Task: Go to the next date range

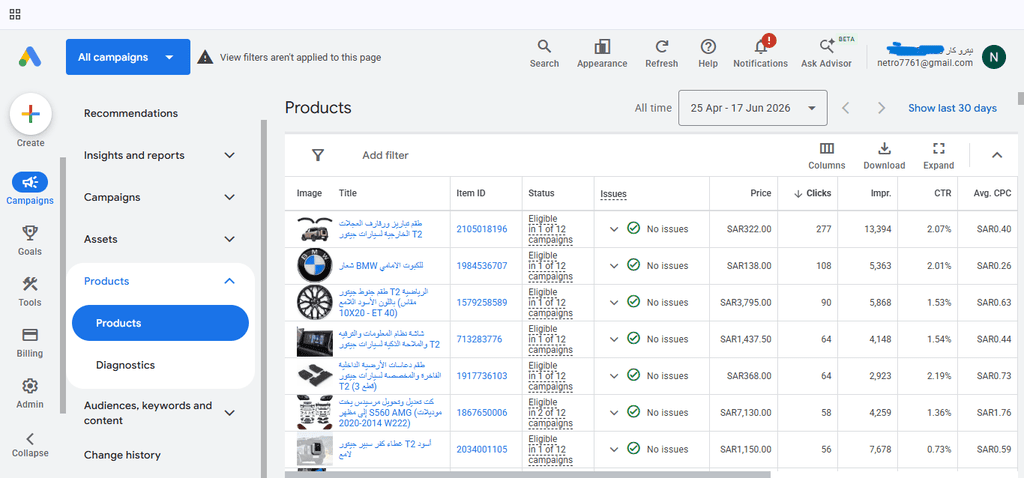Action: (882, 108)
